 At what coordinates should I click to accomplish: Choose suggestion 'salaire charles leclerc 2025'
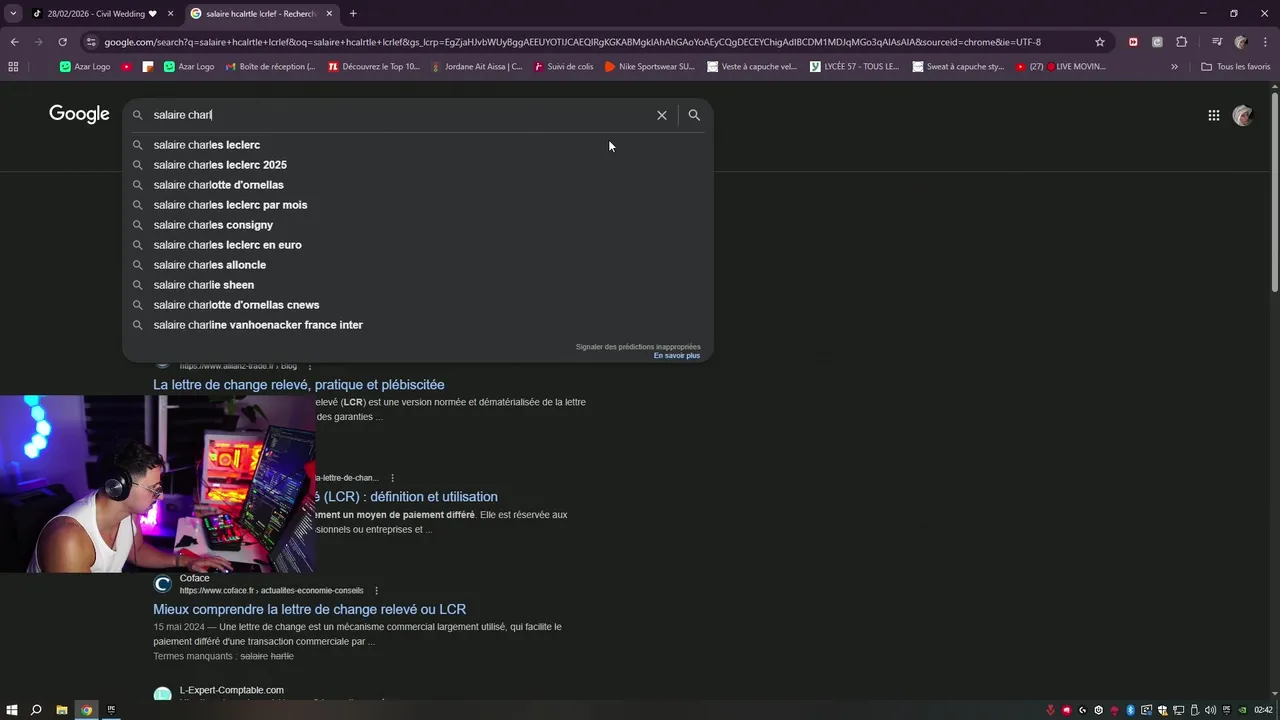tap(418, 165)
